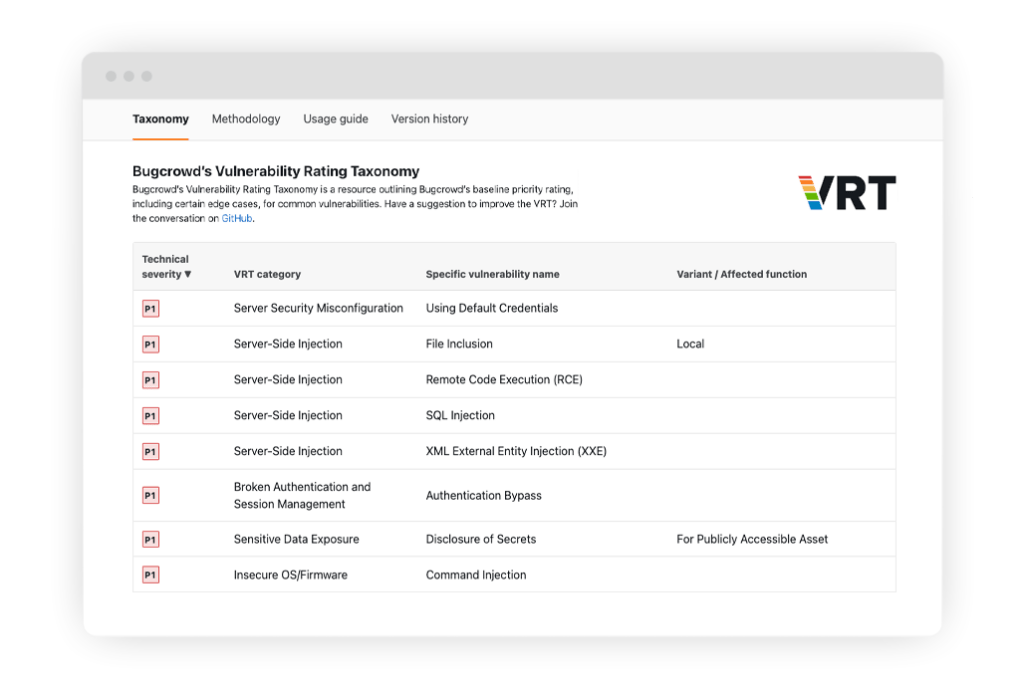Click the VRT rainbow logo
The image size is (1024, 689).
click(846, 193)
